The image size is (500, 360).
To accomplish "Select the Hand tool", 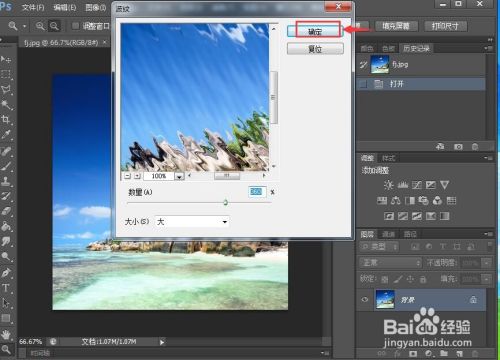I will click(6, 334).
